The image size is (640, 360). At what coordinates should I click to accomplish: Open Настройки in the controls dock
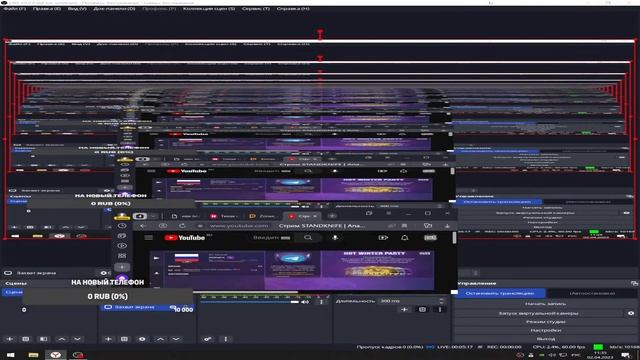(x=545, y=330)
